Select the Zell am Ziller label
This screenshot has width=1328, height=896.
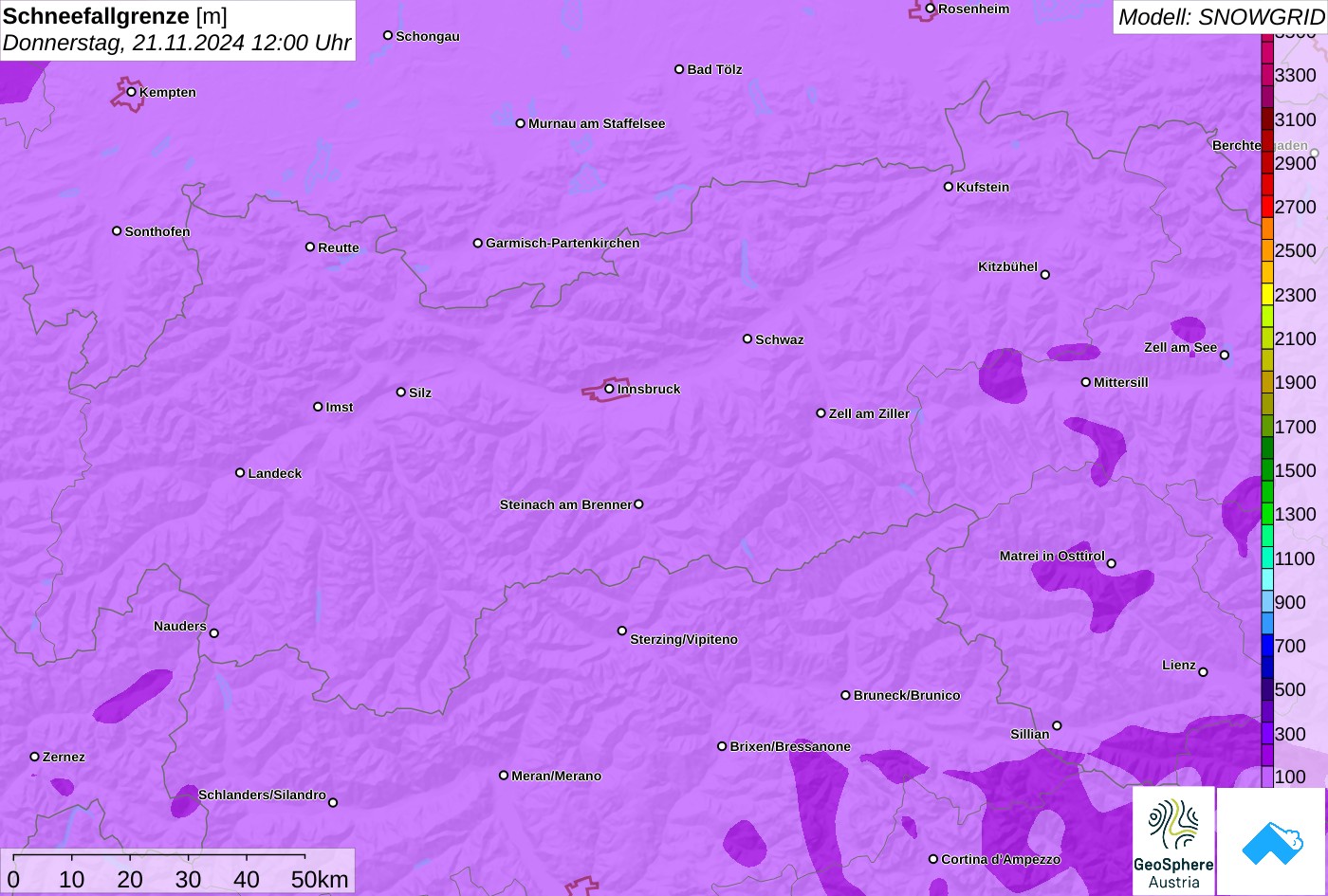click(869, 414)
